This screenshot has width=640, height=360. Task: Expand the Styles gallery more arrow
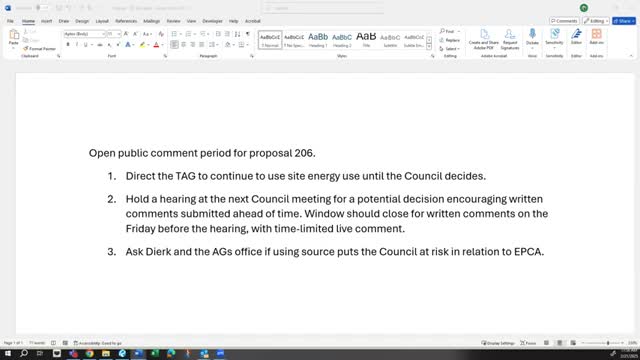429,47
